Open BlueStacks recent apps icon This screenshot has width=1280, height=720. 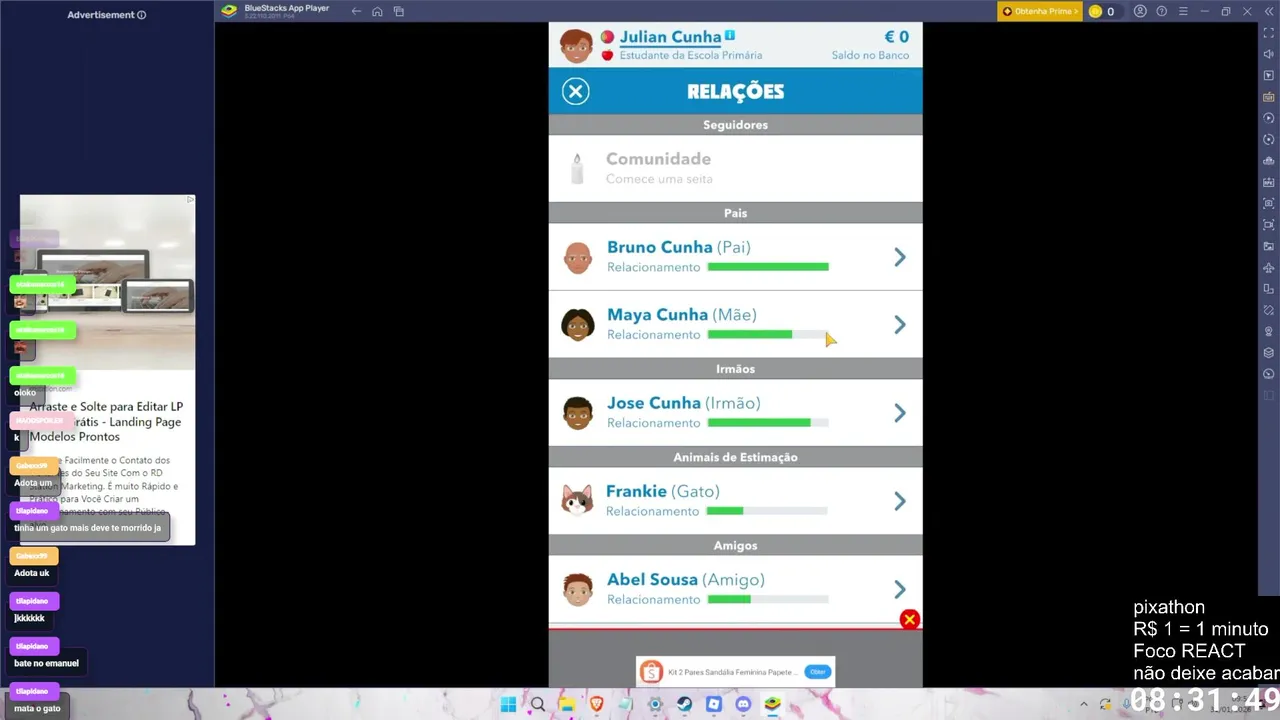click(399, 11)
